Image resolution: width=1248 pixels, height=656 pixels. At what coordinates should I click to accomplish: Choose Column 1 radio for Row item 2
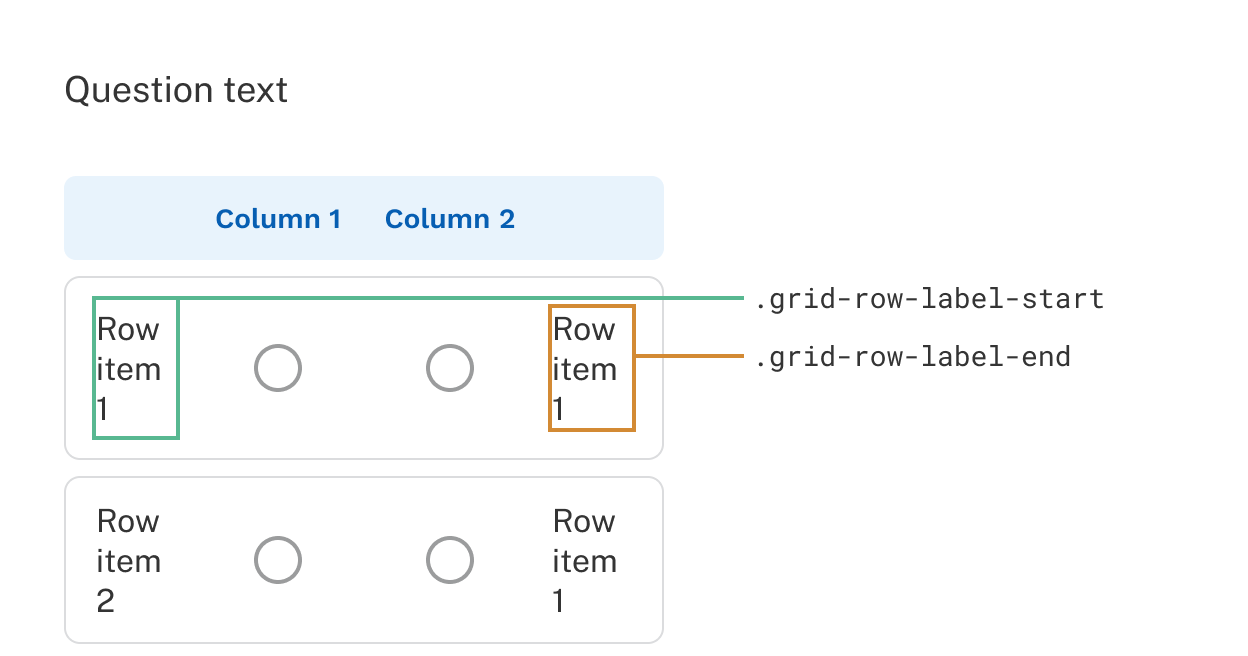click(x=278, y=560)
